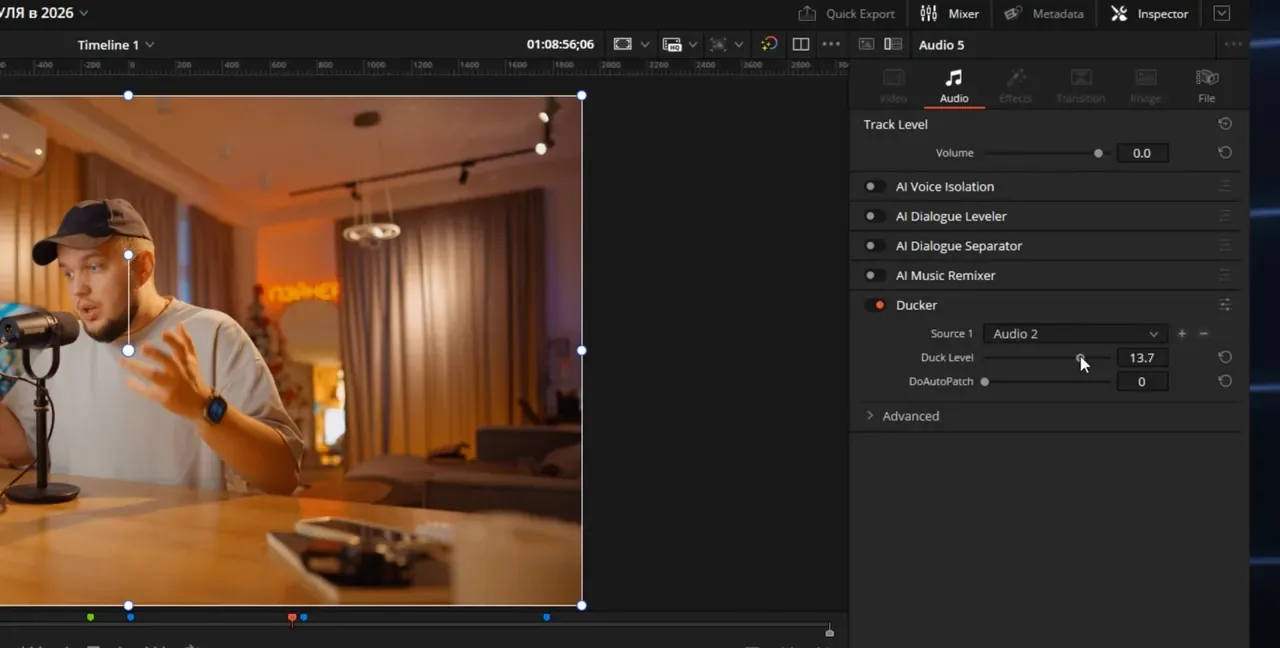Viewport: 1280px width, 648px height.
Task: Open the safe area dropdown arrow
Action: [x=645, y=45]
